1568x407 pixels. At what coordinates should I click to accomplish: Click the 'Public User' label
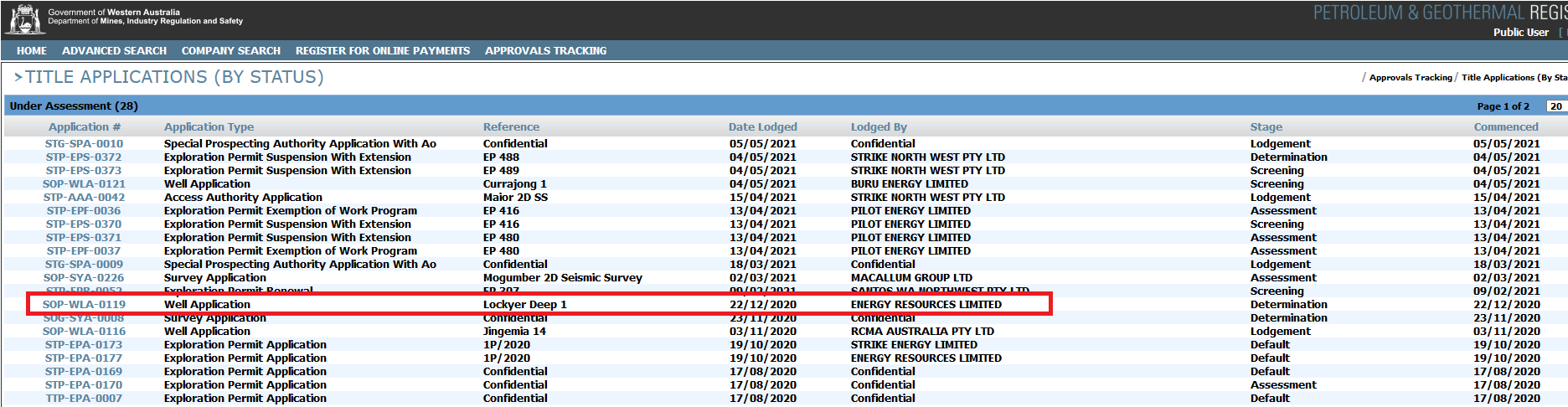[1521, 33]
